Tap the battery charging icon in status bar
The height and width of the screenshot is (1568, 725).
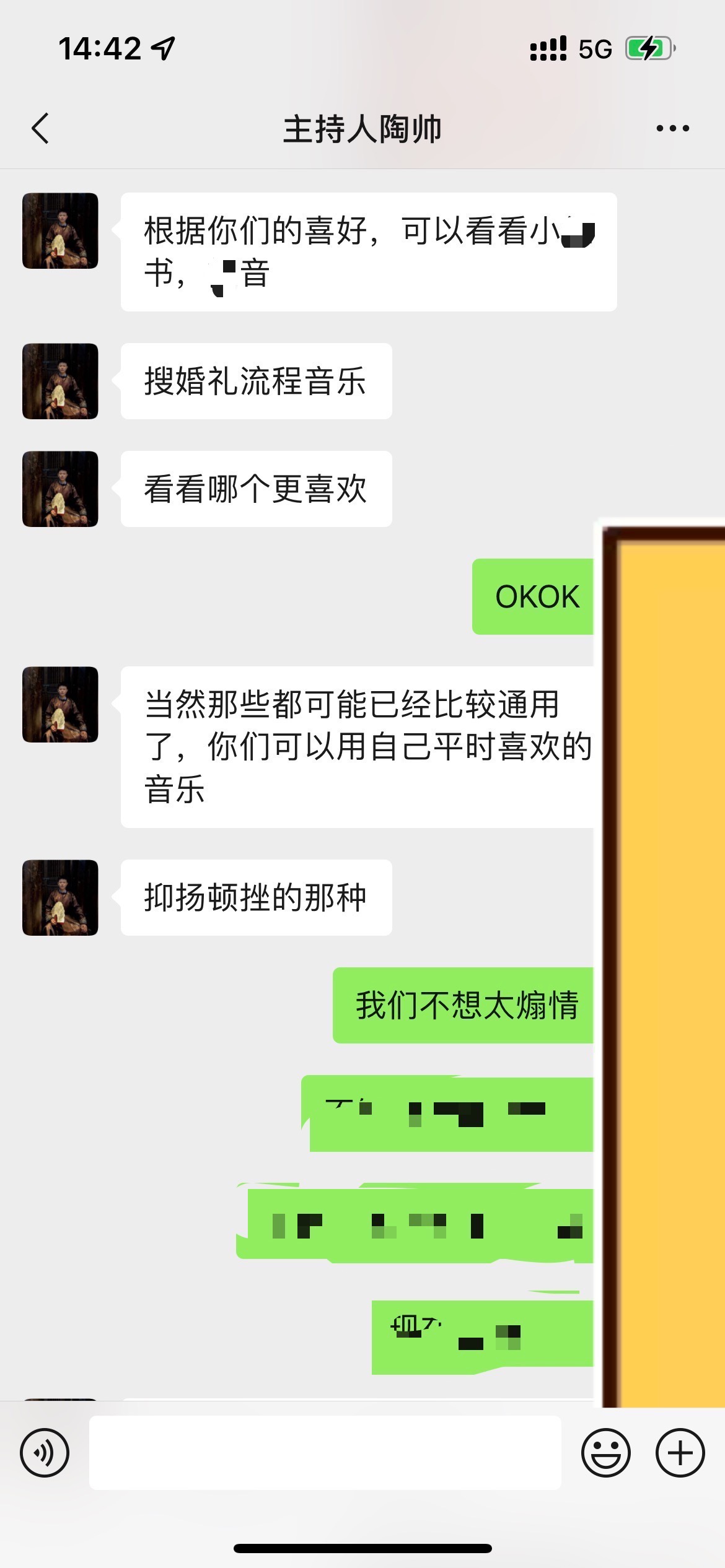pos(650,48)
